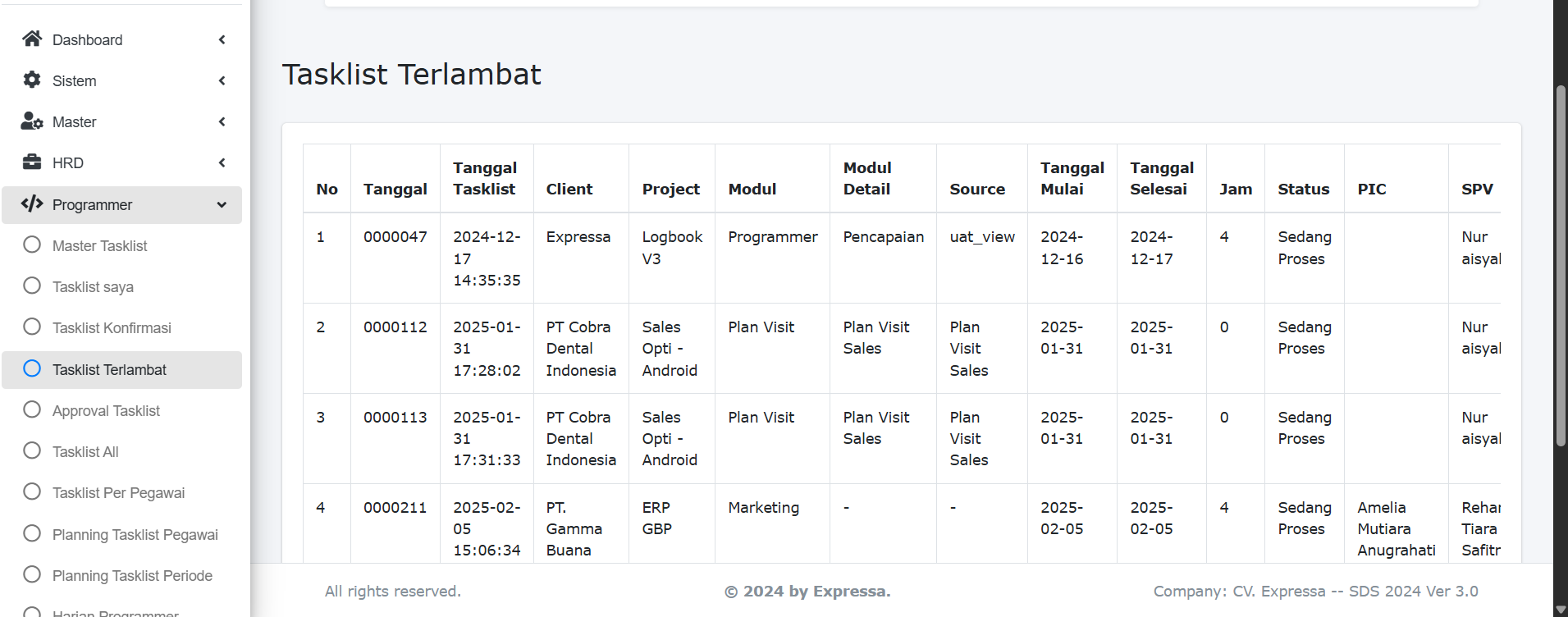Click the Programmer code-brackets icon
Screen dimensions: 1568x617
coord(32,203)
